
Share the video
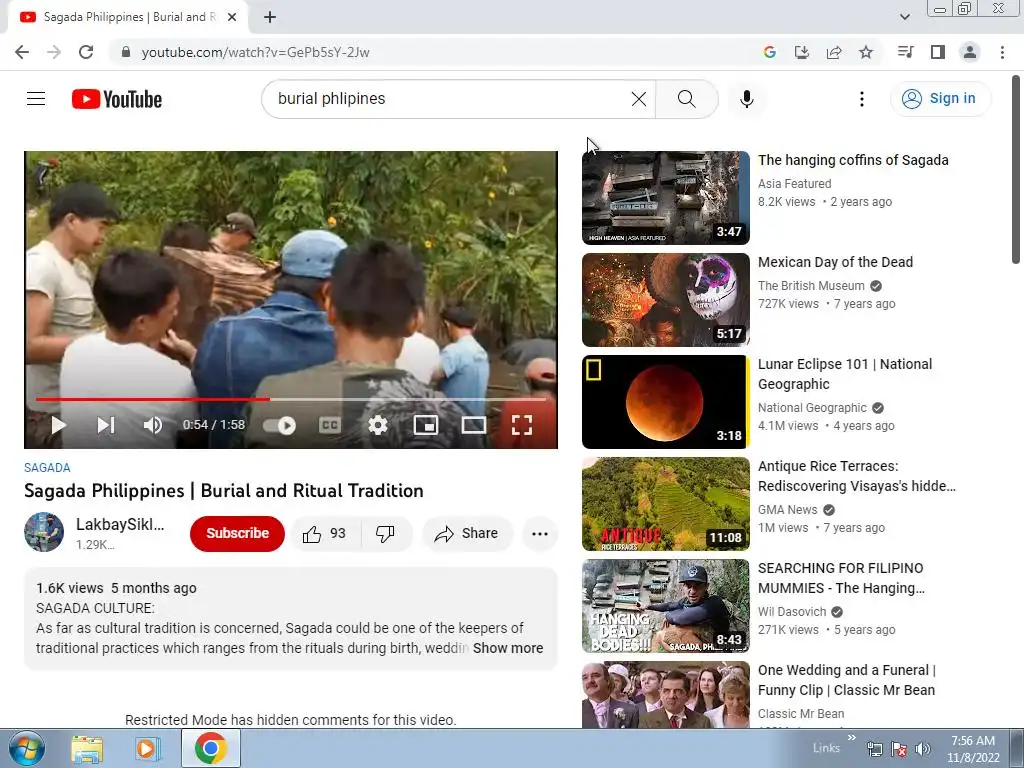pyautogui.click(x=467, y=534)
